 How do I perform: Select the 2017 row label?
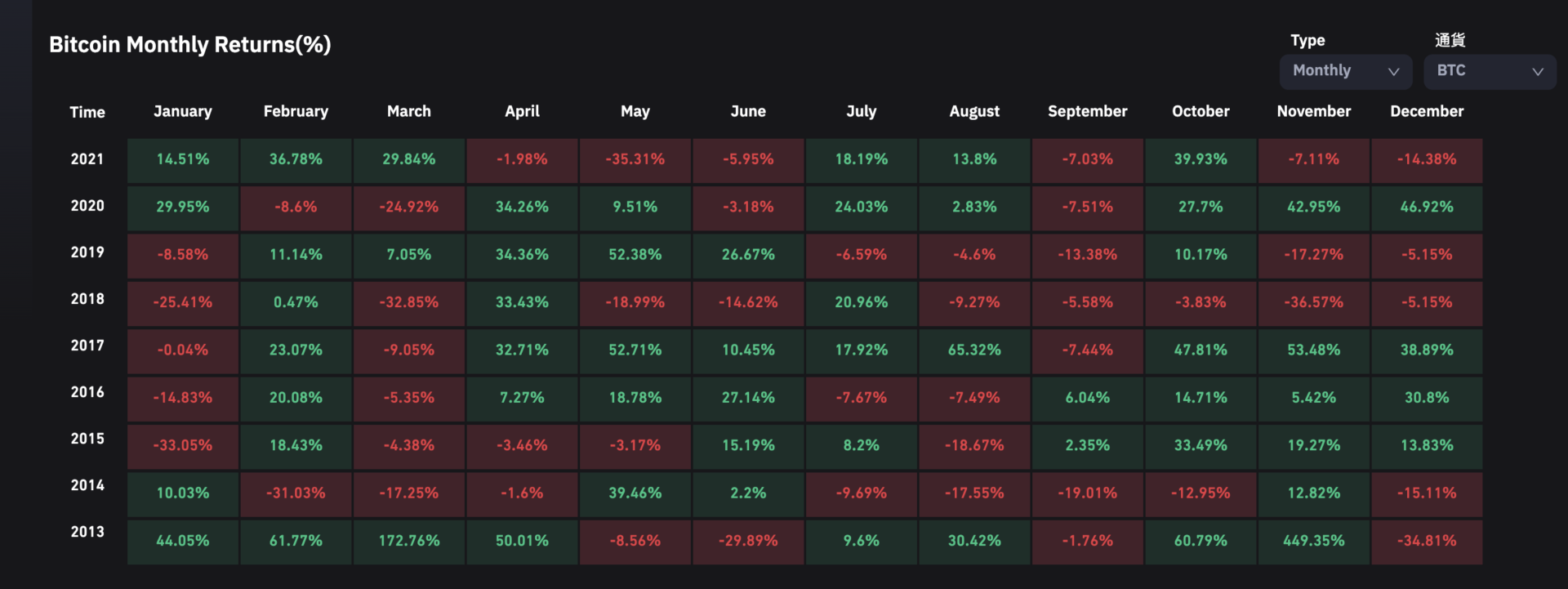click(x=87, y=346)
